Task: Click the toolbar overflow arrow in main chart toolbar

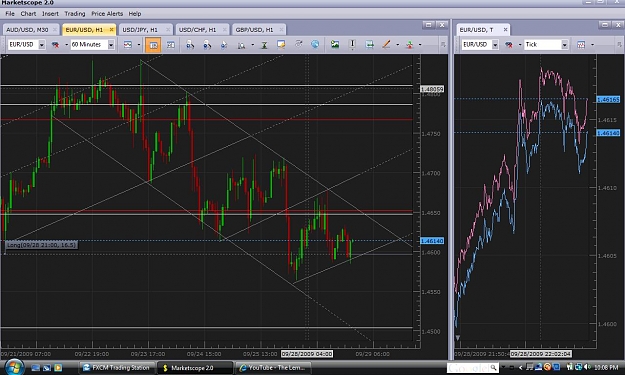Action: pos(443,45)
